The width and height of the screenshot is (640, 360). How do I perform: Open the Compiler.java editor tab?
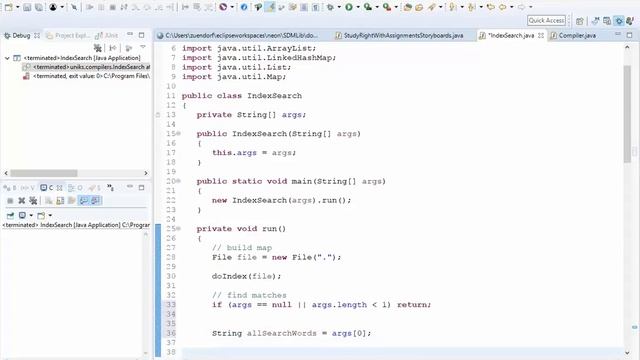pyautogui.click(x=573, y=36)
